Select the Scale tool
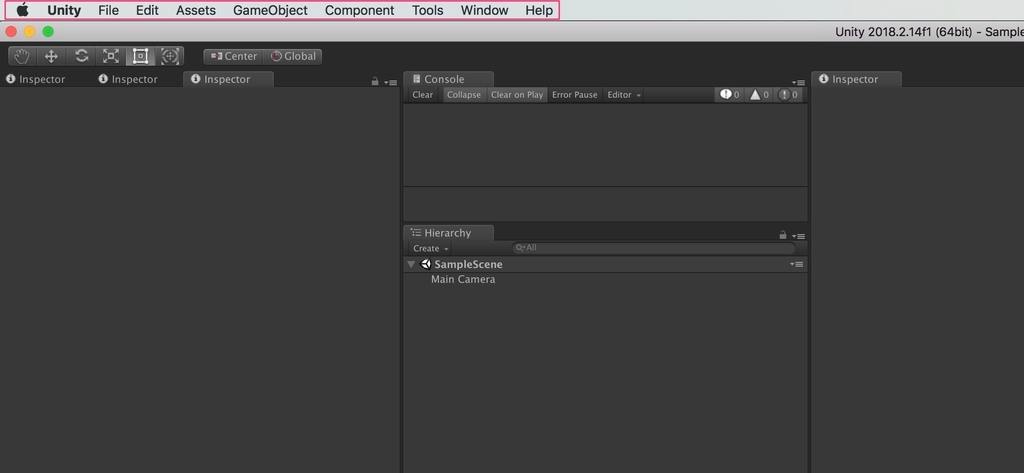1024x473 pixels. point(111,56)
